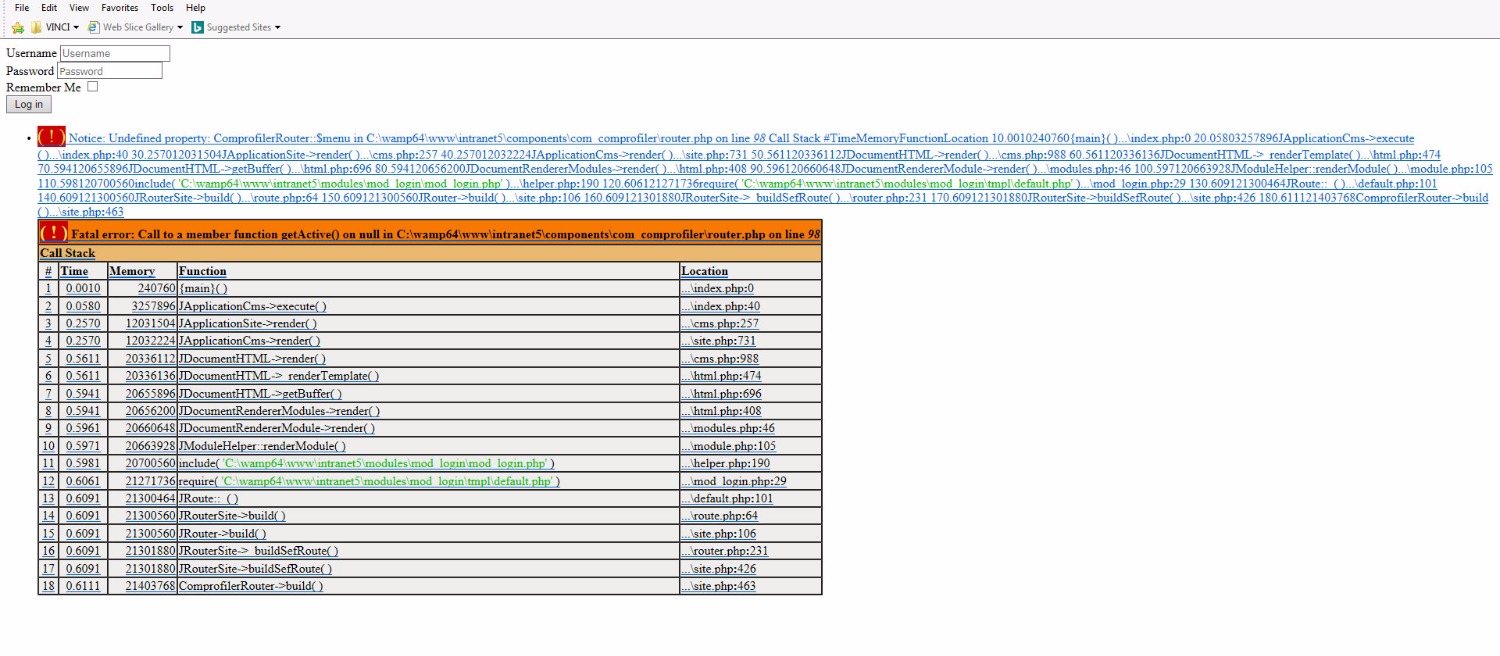Click the ...\router.php:231 location cell

(750, 551)
